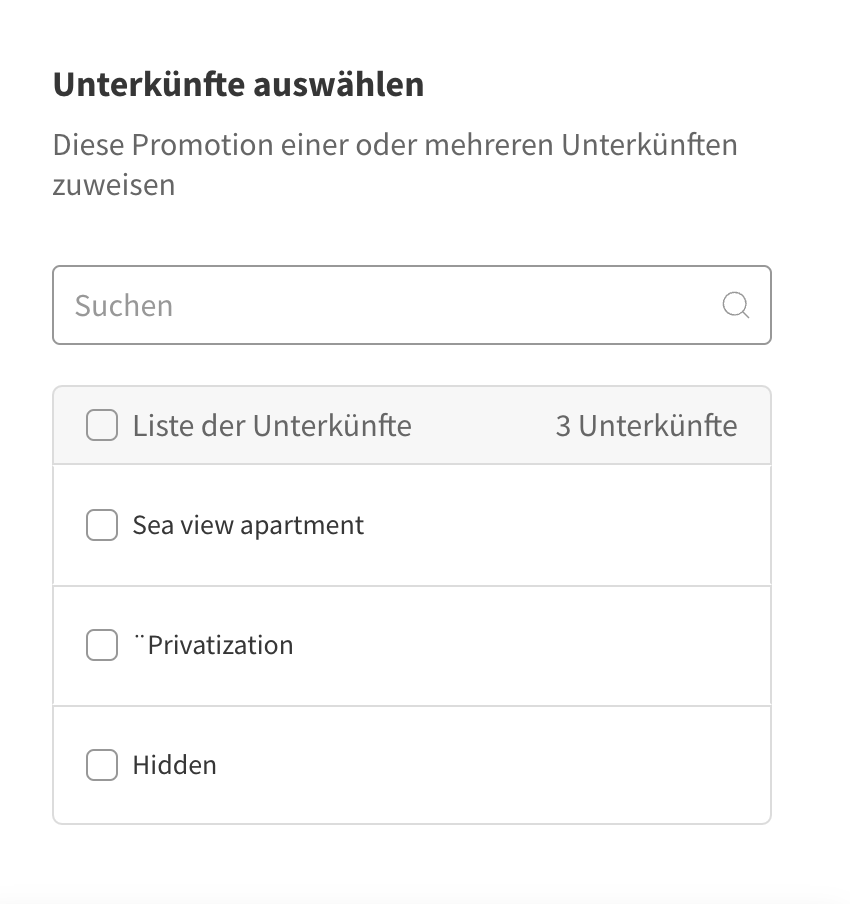Click the ¨Privatization label text
The width and height of the screenshot is (850, 910).
213,645
